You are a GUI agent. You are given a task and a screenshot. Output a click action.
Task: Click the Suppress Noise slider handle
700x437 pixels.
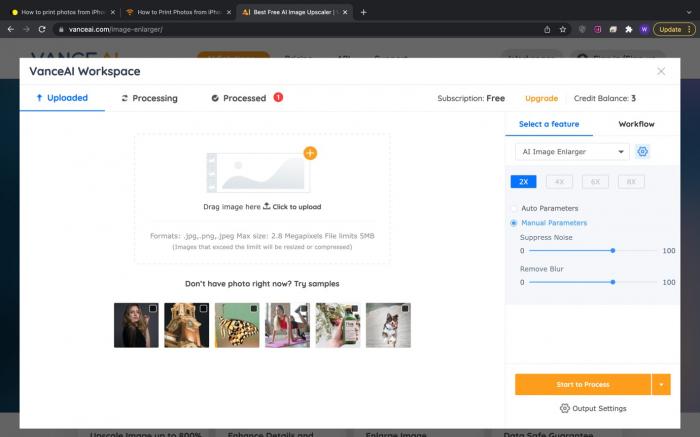click(613, 251)
